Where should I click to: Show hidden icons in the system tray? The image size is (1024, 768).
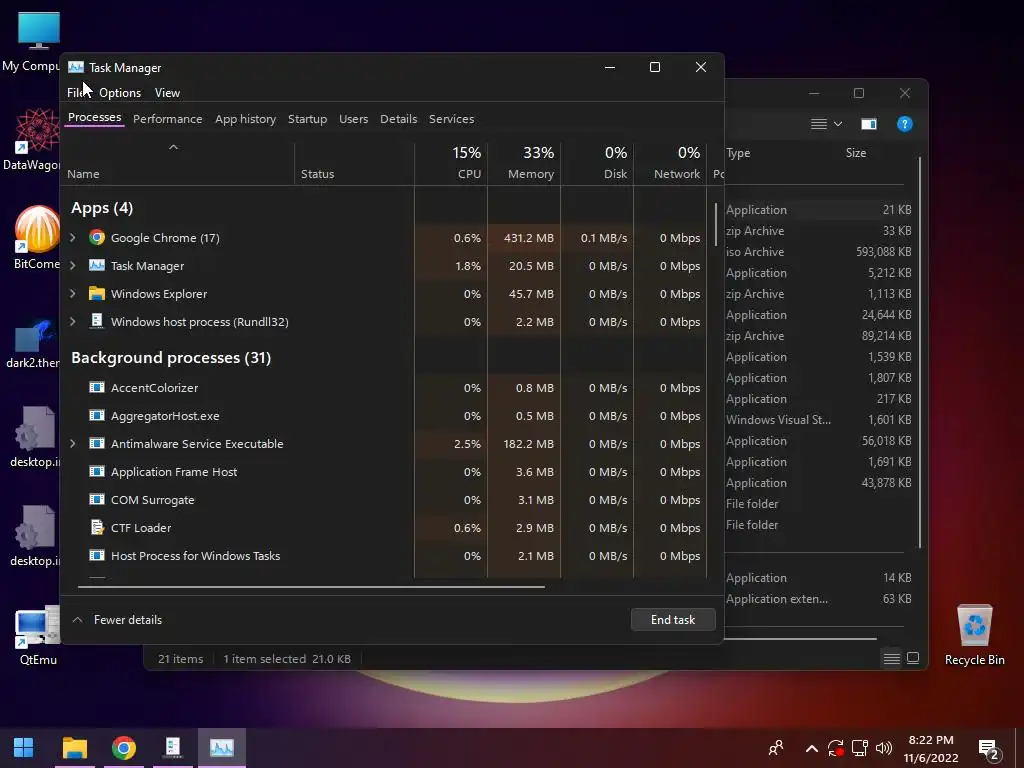(x=811, y=748)
